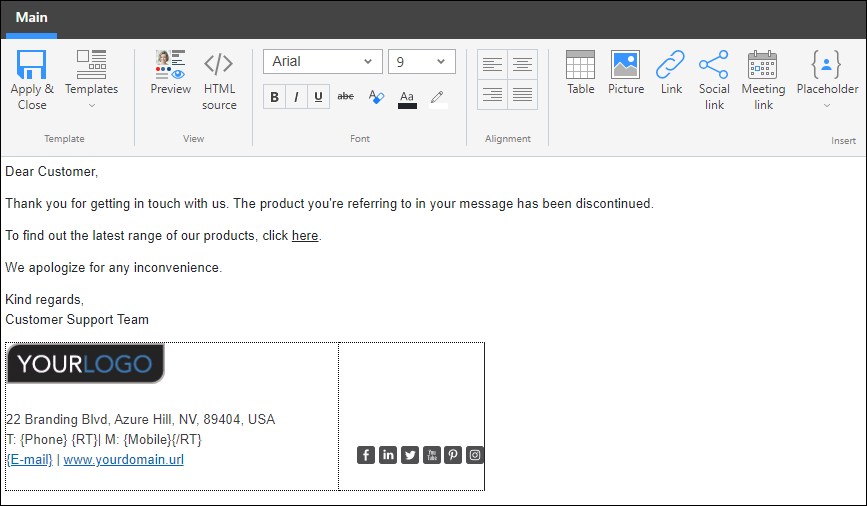
Task: Toggle strikethrough abc formatting
Action: [346, 96]
